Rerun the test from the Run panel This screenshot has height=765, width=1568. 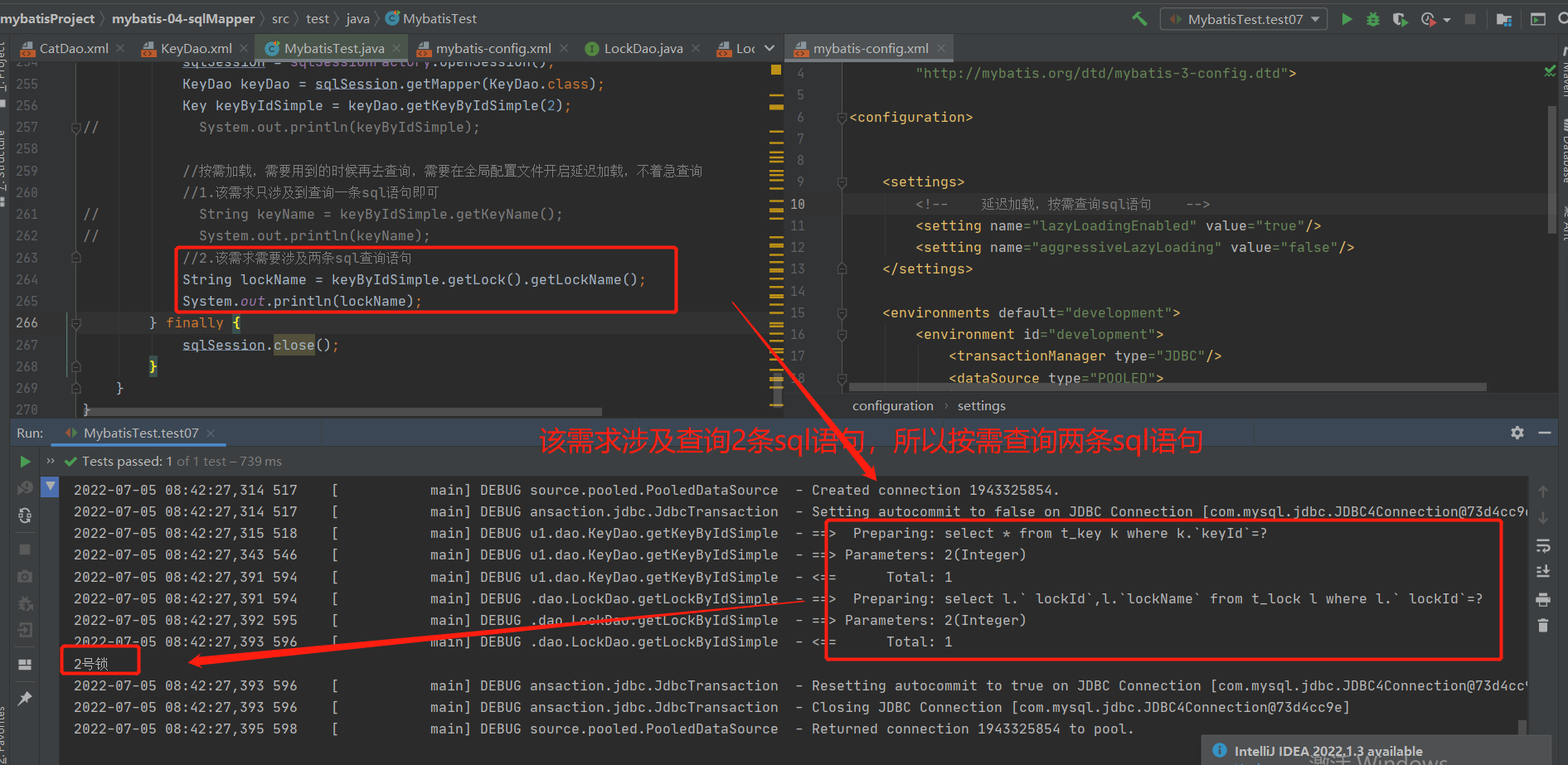(x=25, y=462)
